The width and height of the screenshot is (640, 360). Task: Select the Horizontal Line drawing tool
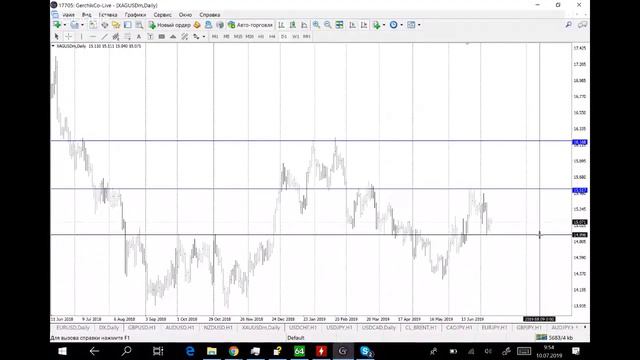[x=93, y=36]
